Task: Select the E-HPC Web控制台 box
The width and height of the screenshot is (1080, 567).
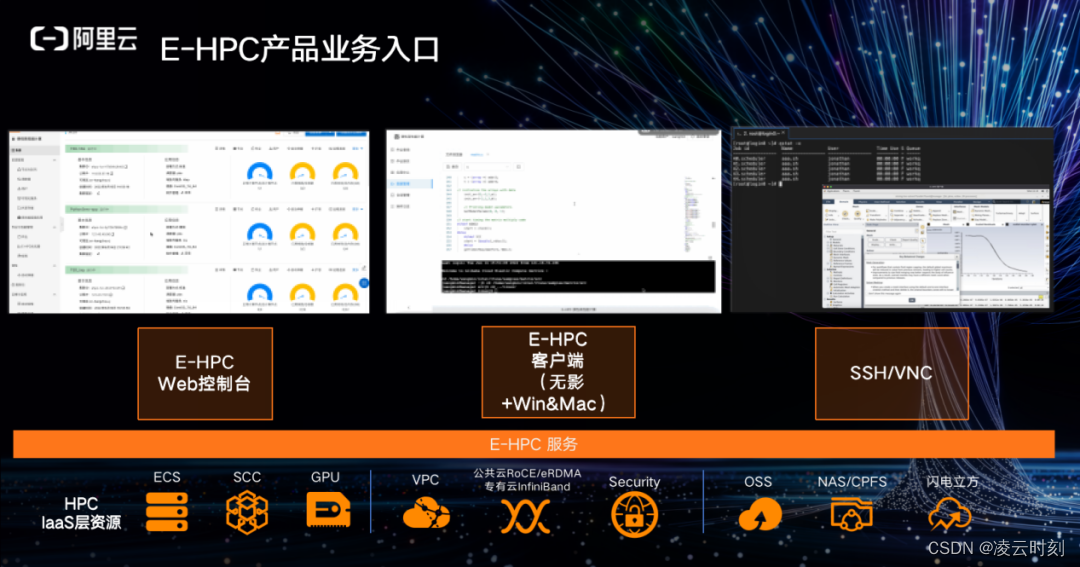Action: click(205, 373)
